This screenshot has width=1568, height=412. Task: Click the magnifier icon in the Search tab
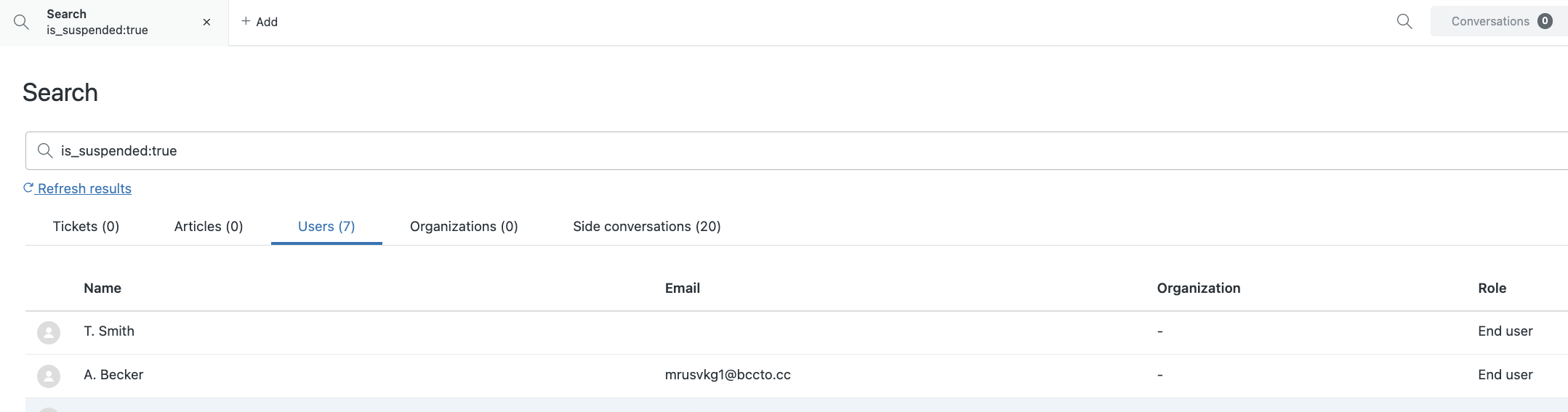[22, 22]
